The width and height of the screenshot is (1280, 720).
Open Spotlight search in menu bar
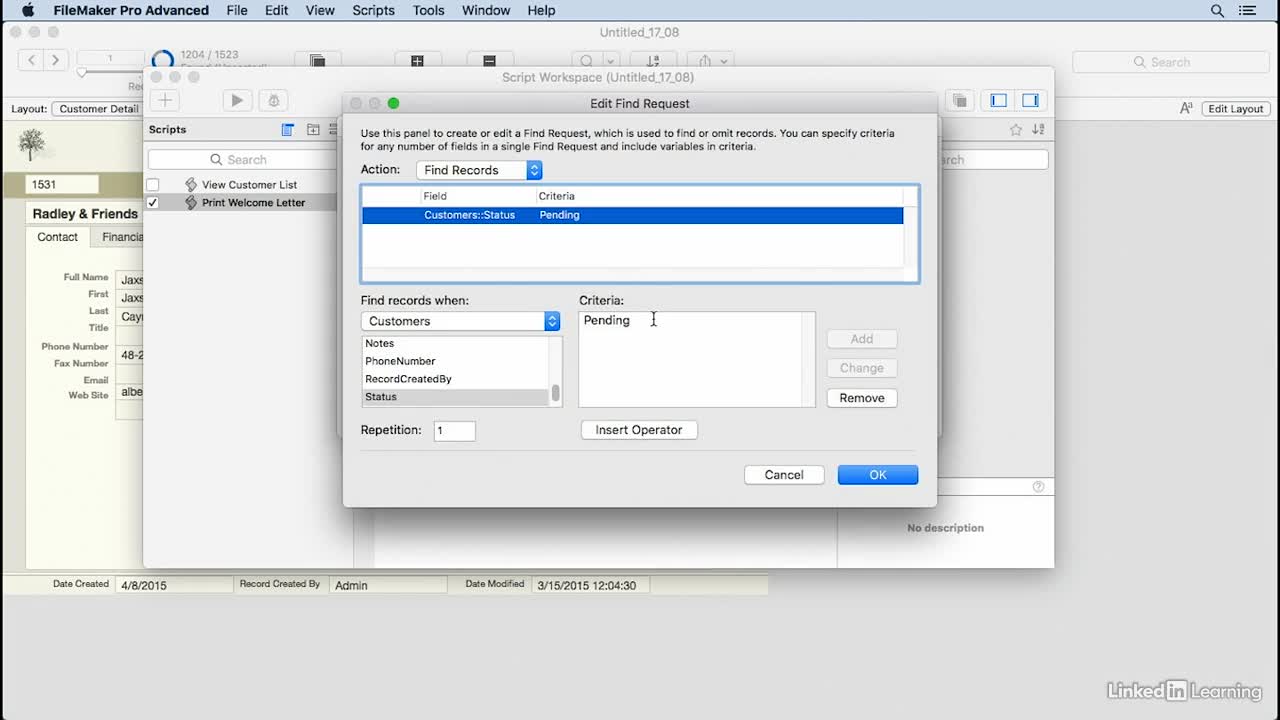click(x=1217, y=10)
